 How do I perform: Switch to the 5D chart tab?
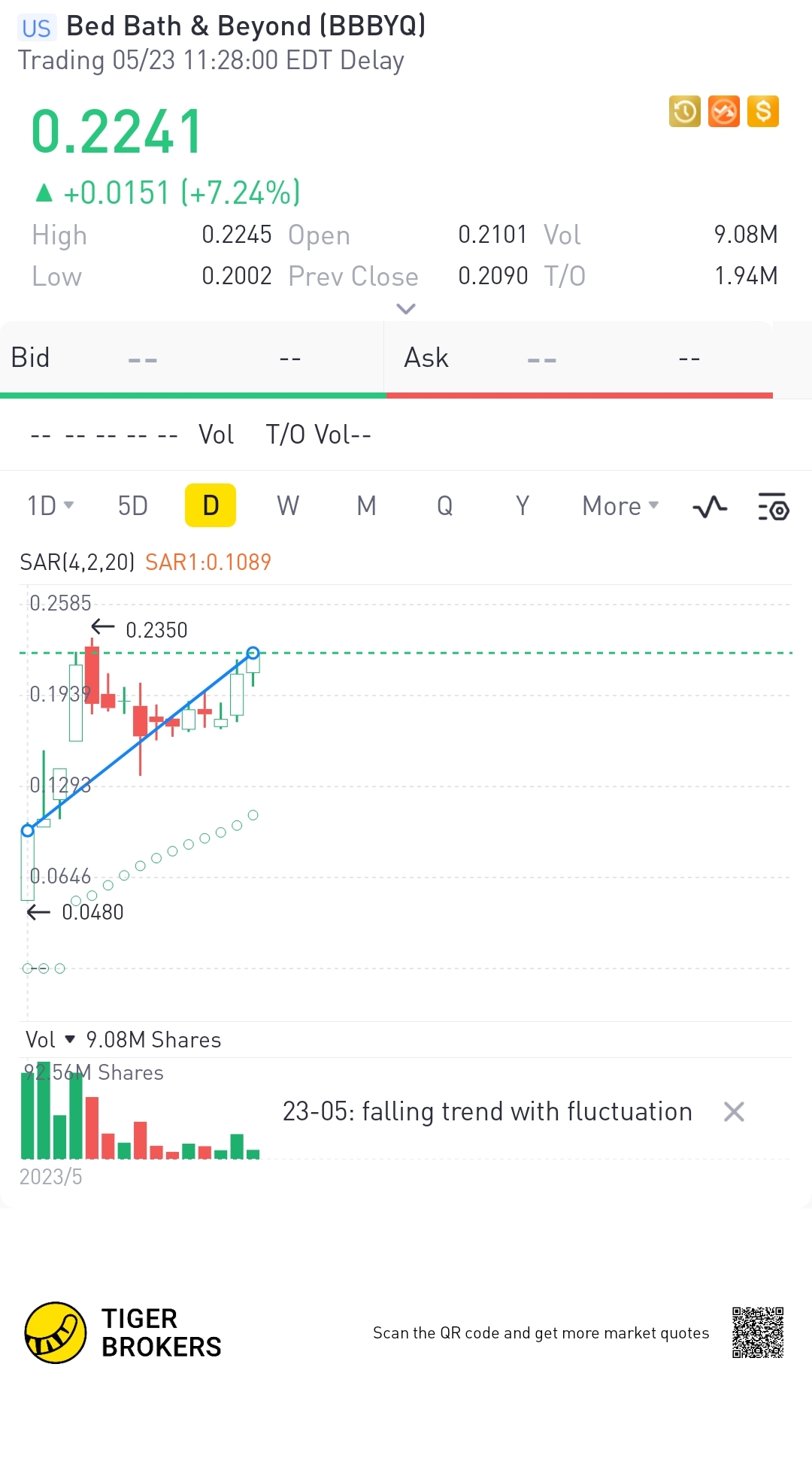pos(133,506)
